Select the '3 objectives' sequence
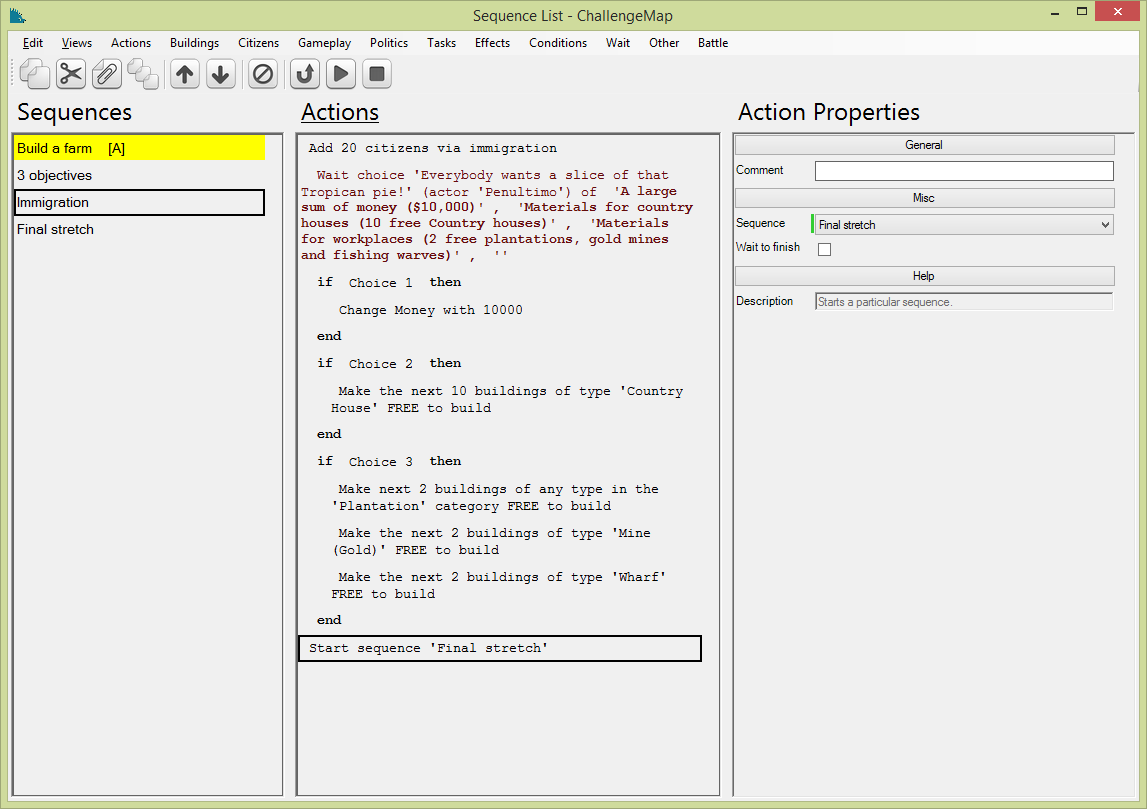Image resolution: width=1147 pixels, height=809 pixels. coord(140,176)
